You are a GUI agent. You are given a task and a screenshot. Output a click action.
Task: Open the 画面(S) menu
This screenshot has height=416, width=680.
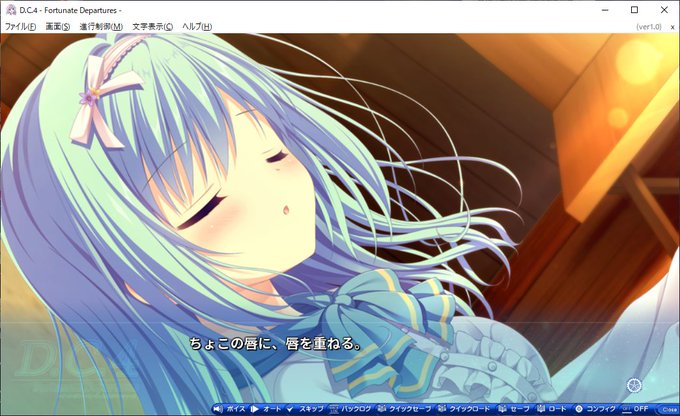(x=58, y=26)
